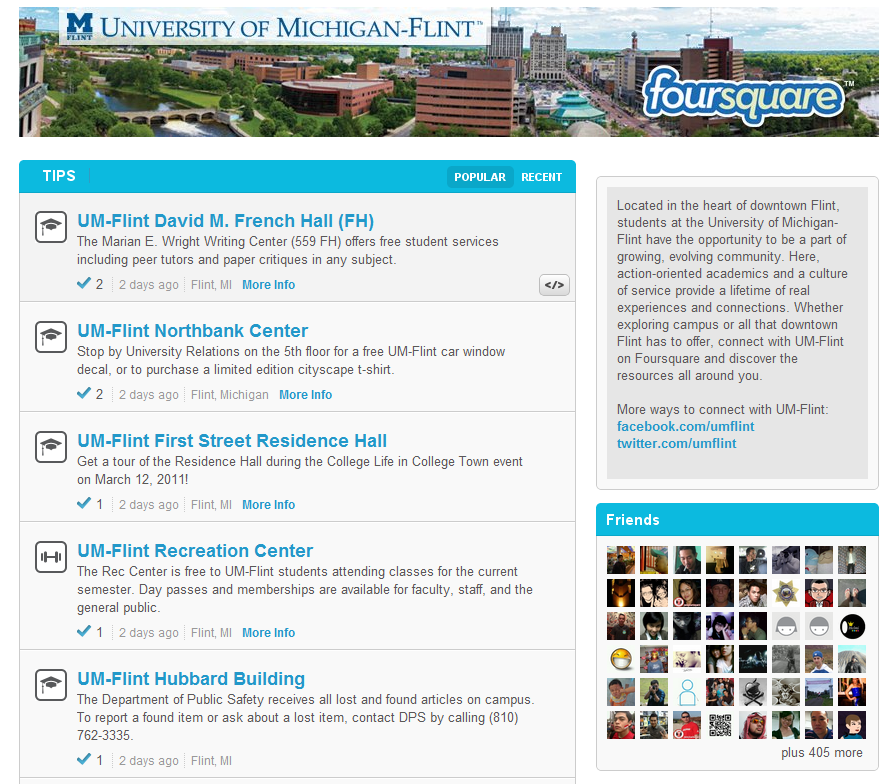Screen dimensions: 896x784
Task: Open the UM-Flint David M. French Hall venue
Action: click(226, 221)
